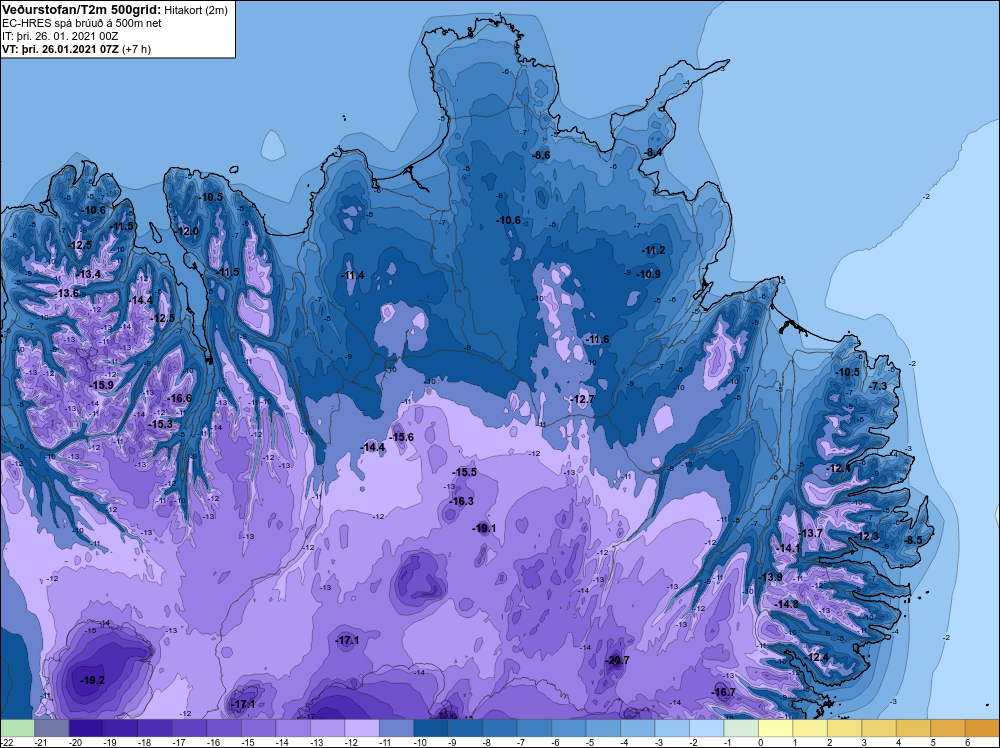Image resolution: width=1000 pixels, height=748 pixels.
Task: Select the -15.3 temperature label
Action: (160, 424)
